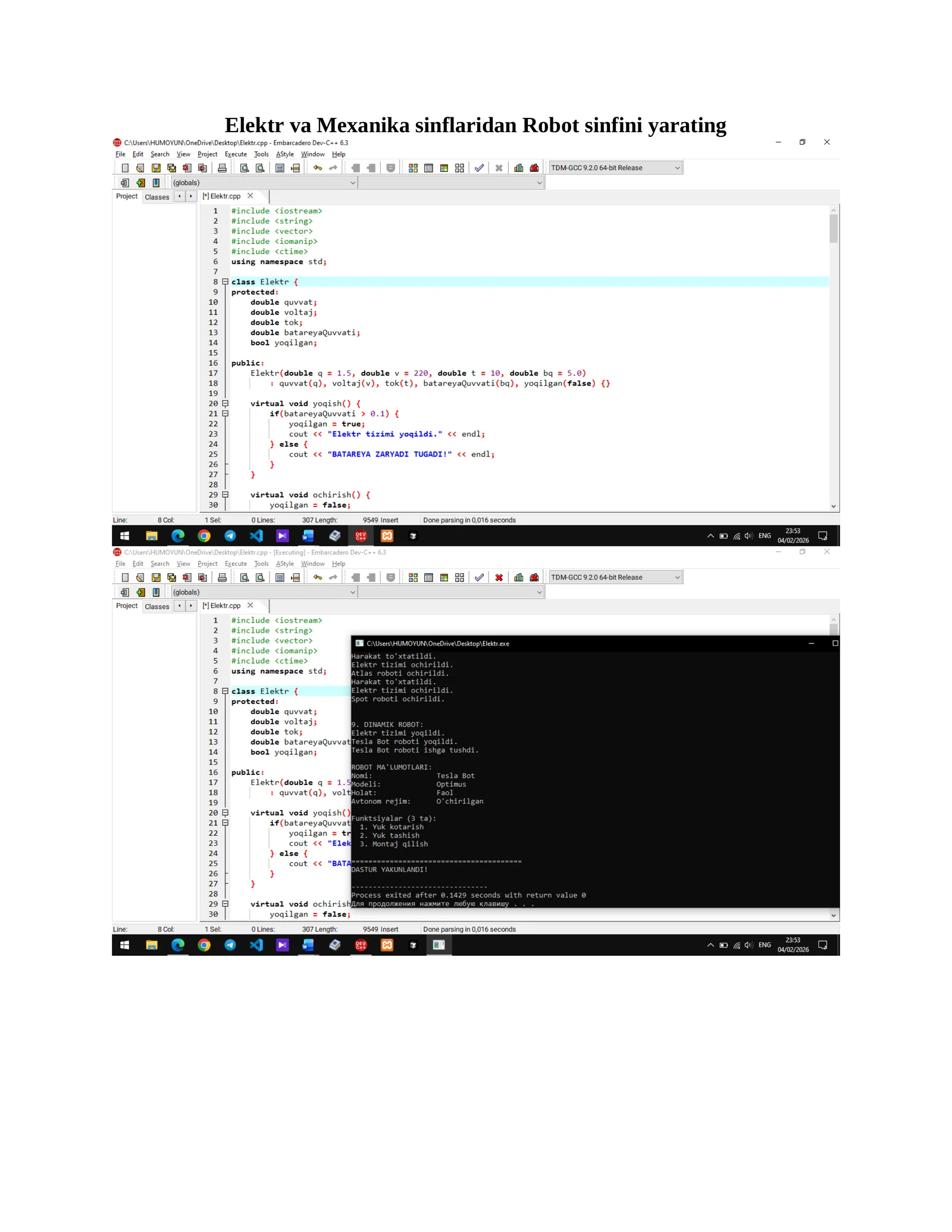Click Debug bug icon in upper toolbar
This screenshot has height=1232, width=952.
coord(534,168)
